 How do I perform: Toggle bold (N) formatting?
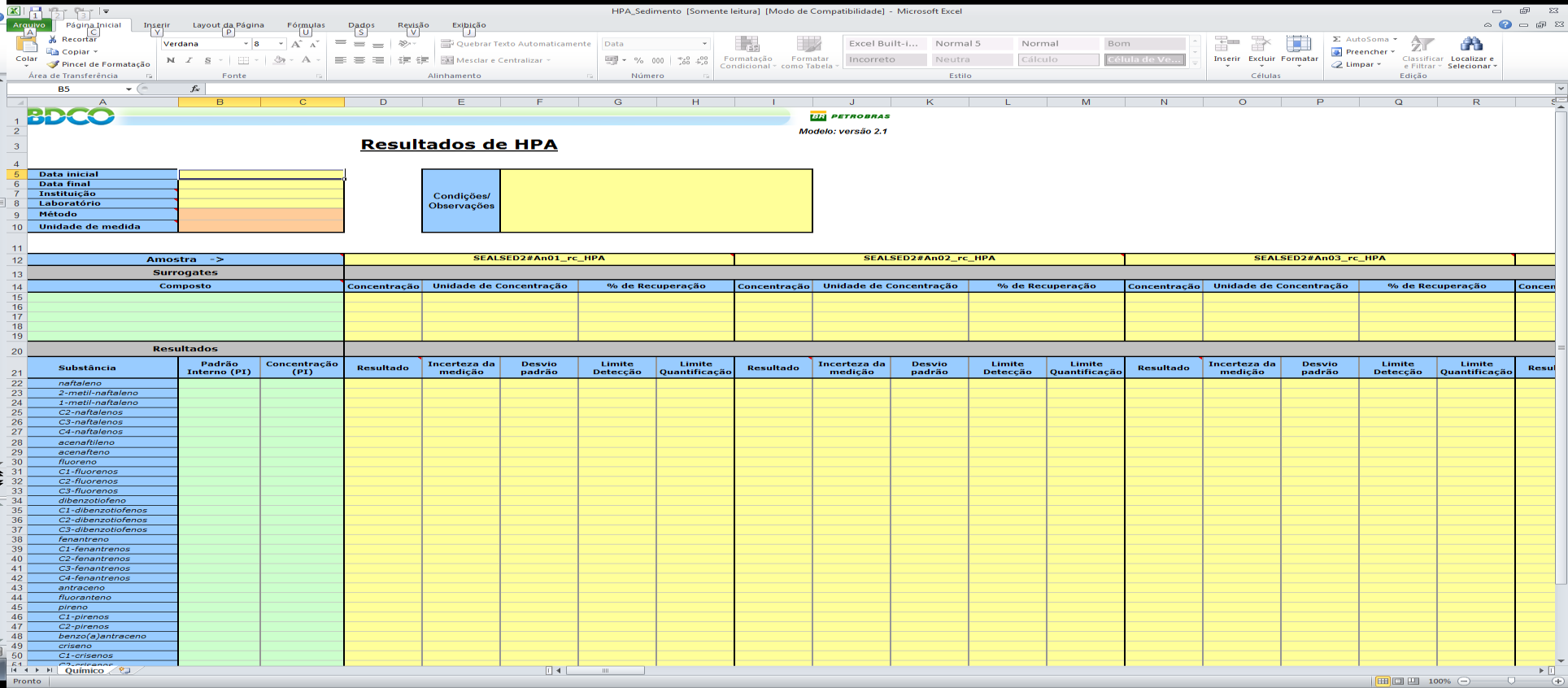coord(170,60)
